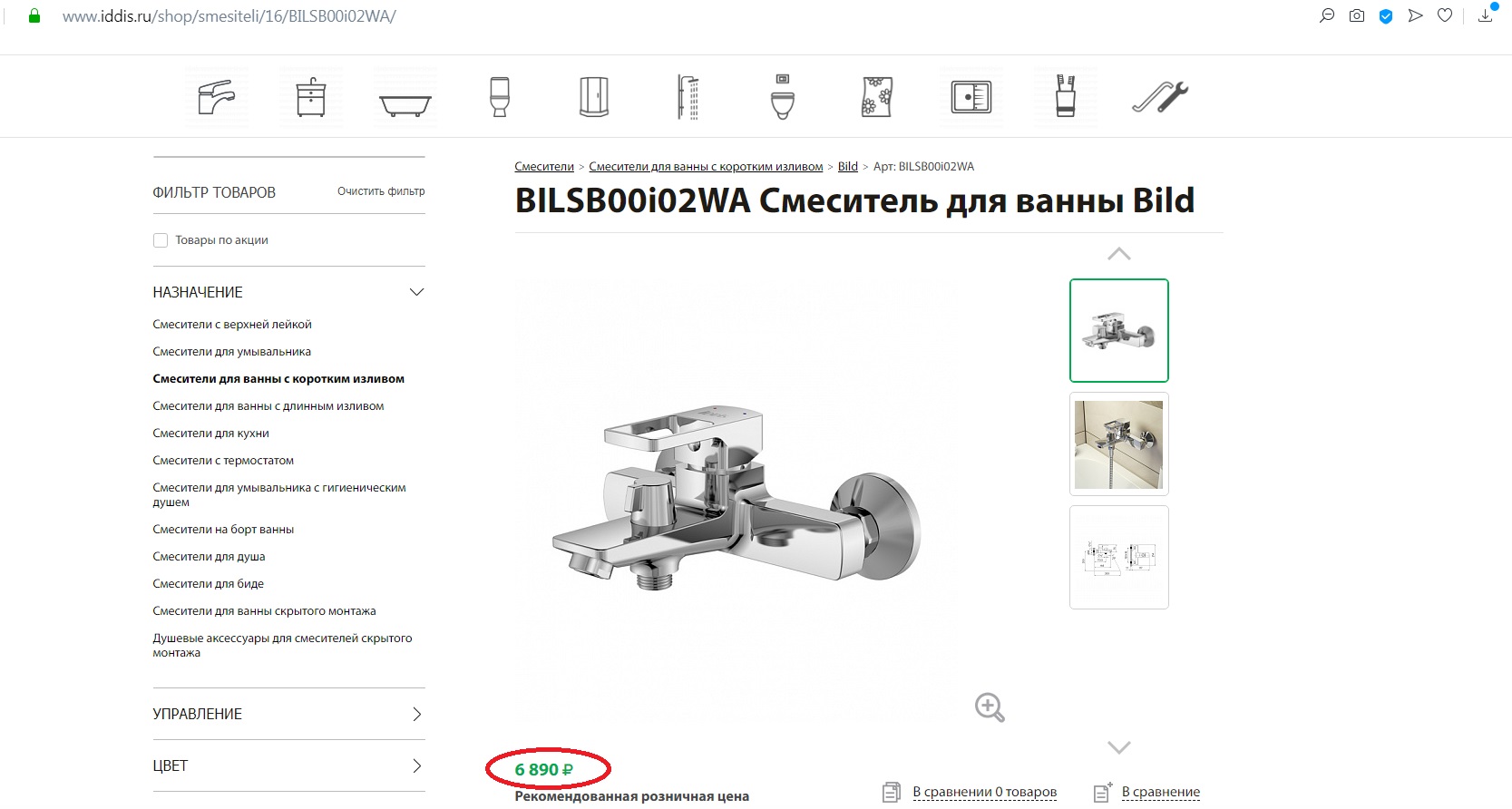
Task: Select Смесители для биде filter
Action: pyautogui.click(x=209, y=584)
